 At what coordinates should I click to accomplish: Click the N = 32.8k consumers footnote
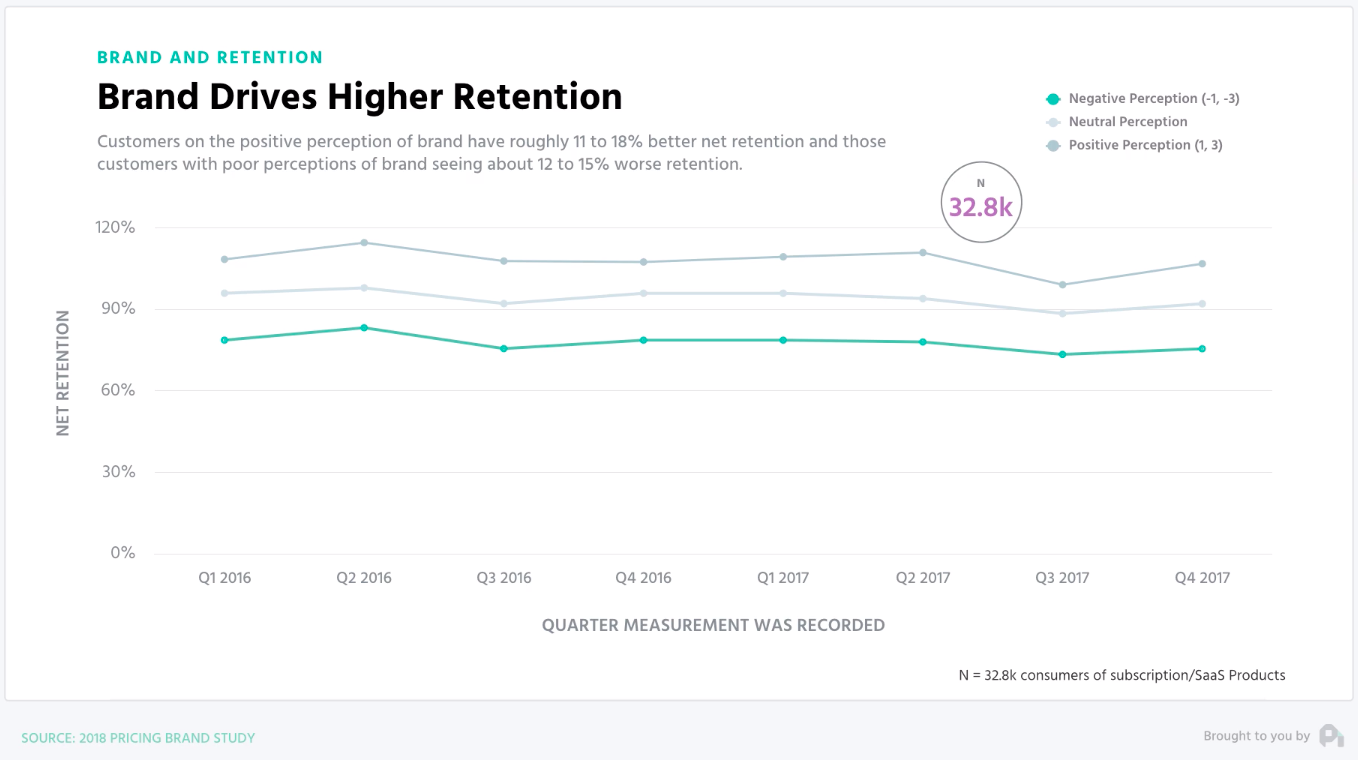click(1122, 675)
